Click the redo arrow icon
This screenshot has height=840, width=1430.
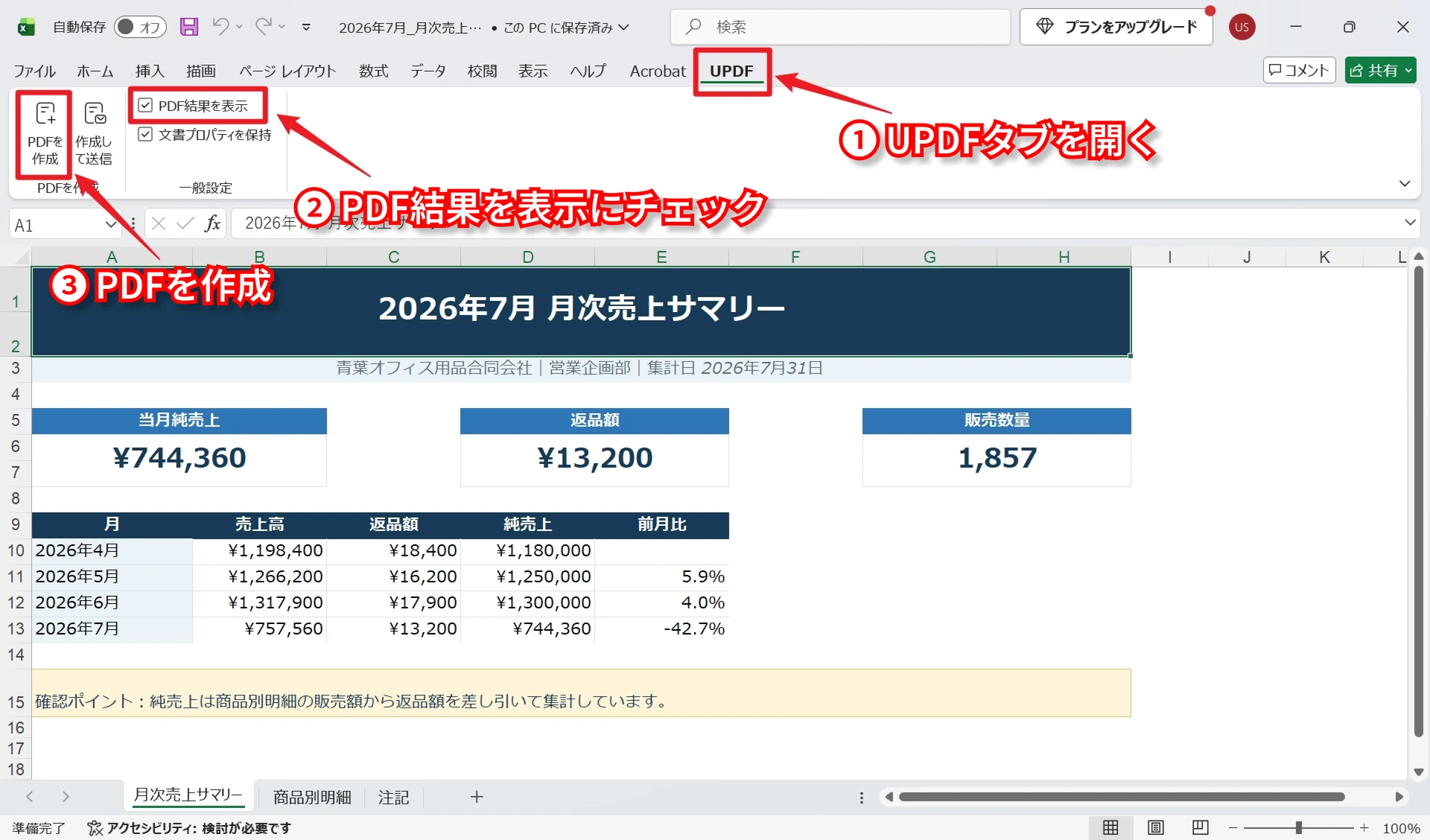[263, 27]
